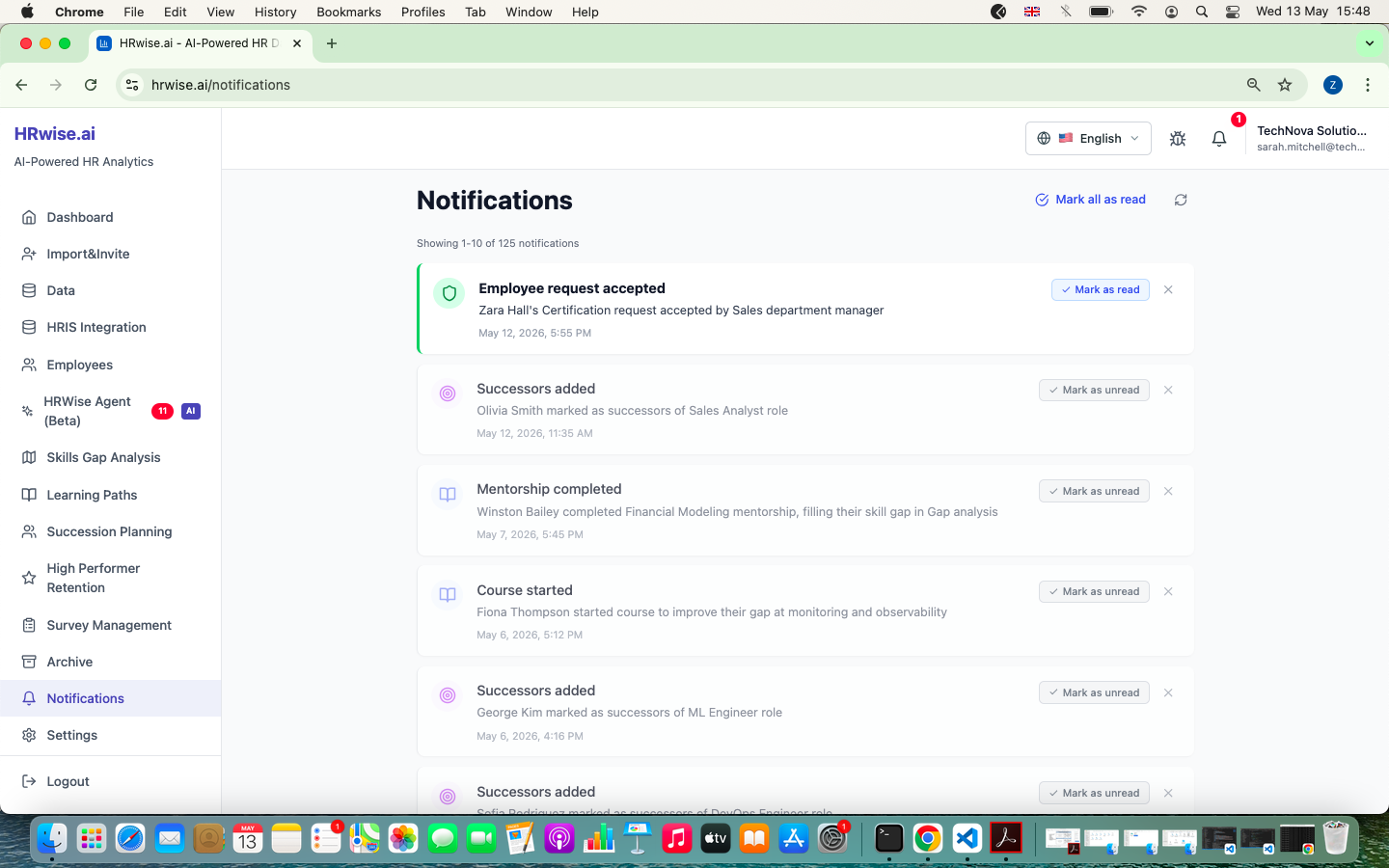This screenshot has height=868, width=1389.
Task: Click the bug report icon
Action: point(1178,139)
